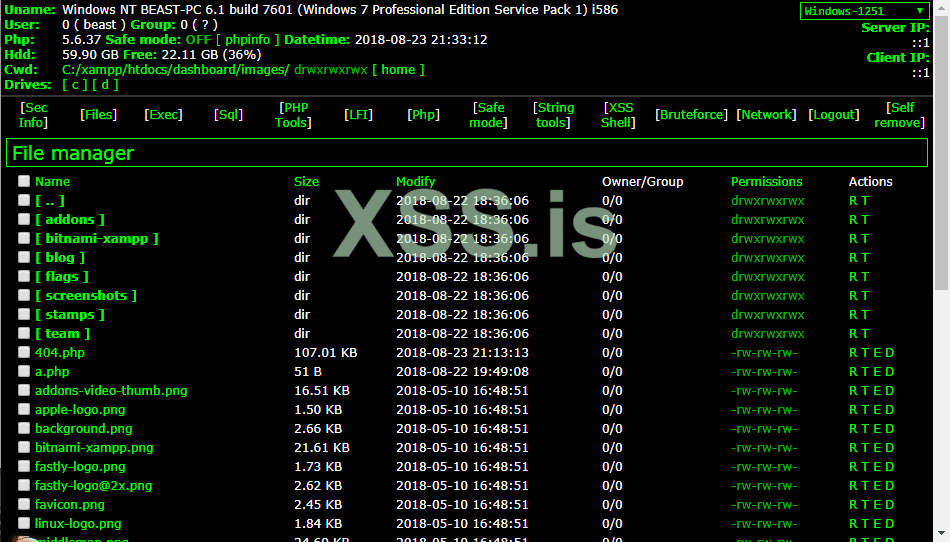950x542 pixels.
Task: Check the box for apple-logo.png
Action: tap(24, 409)
